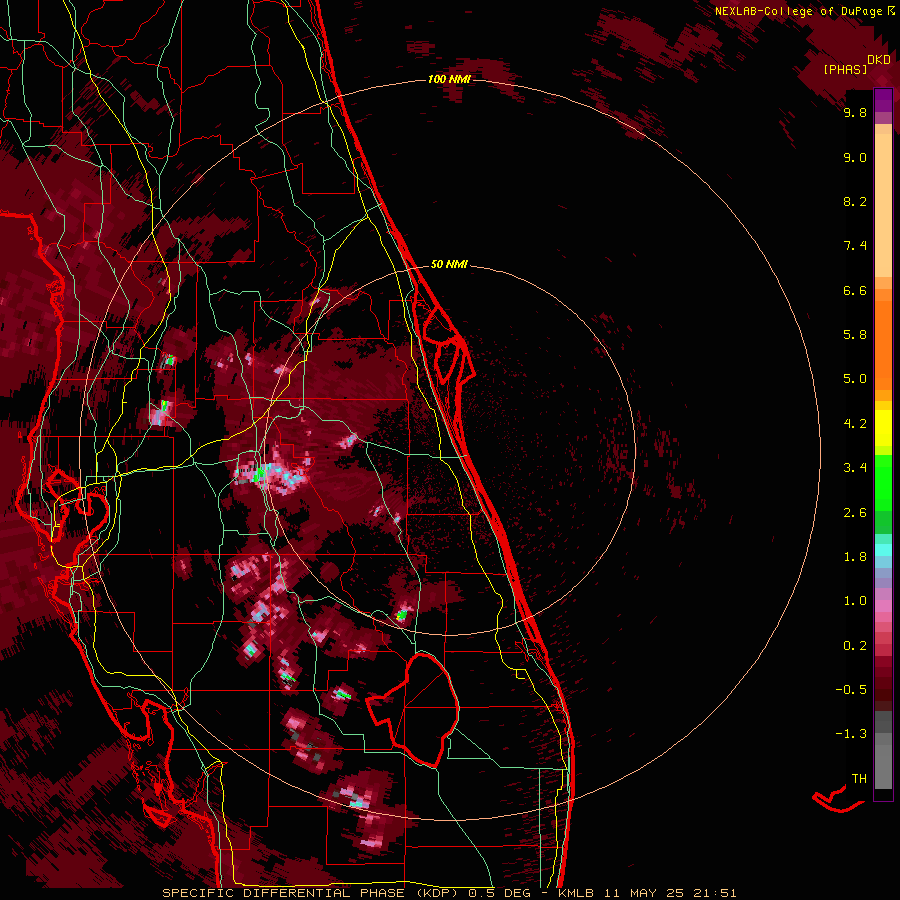Click the 5.0 value on the scale

coord(855,379)
